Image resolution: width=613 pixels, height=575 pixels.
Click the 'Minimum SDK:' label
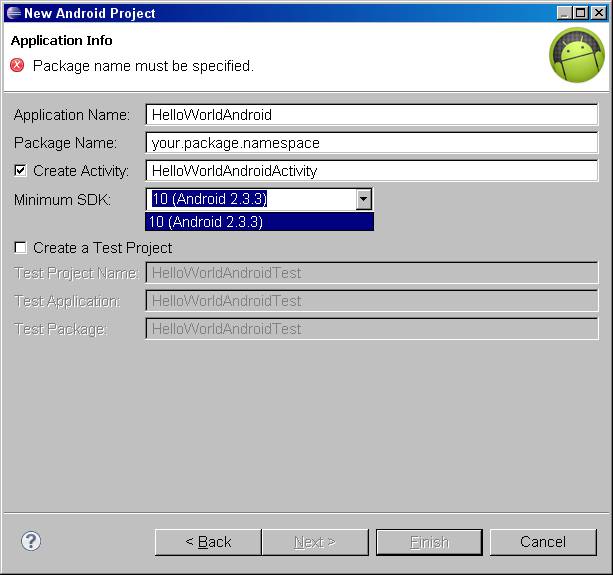coord(62,200)
